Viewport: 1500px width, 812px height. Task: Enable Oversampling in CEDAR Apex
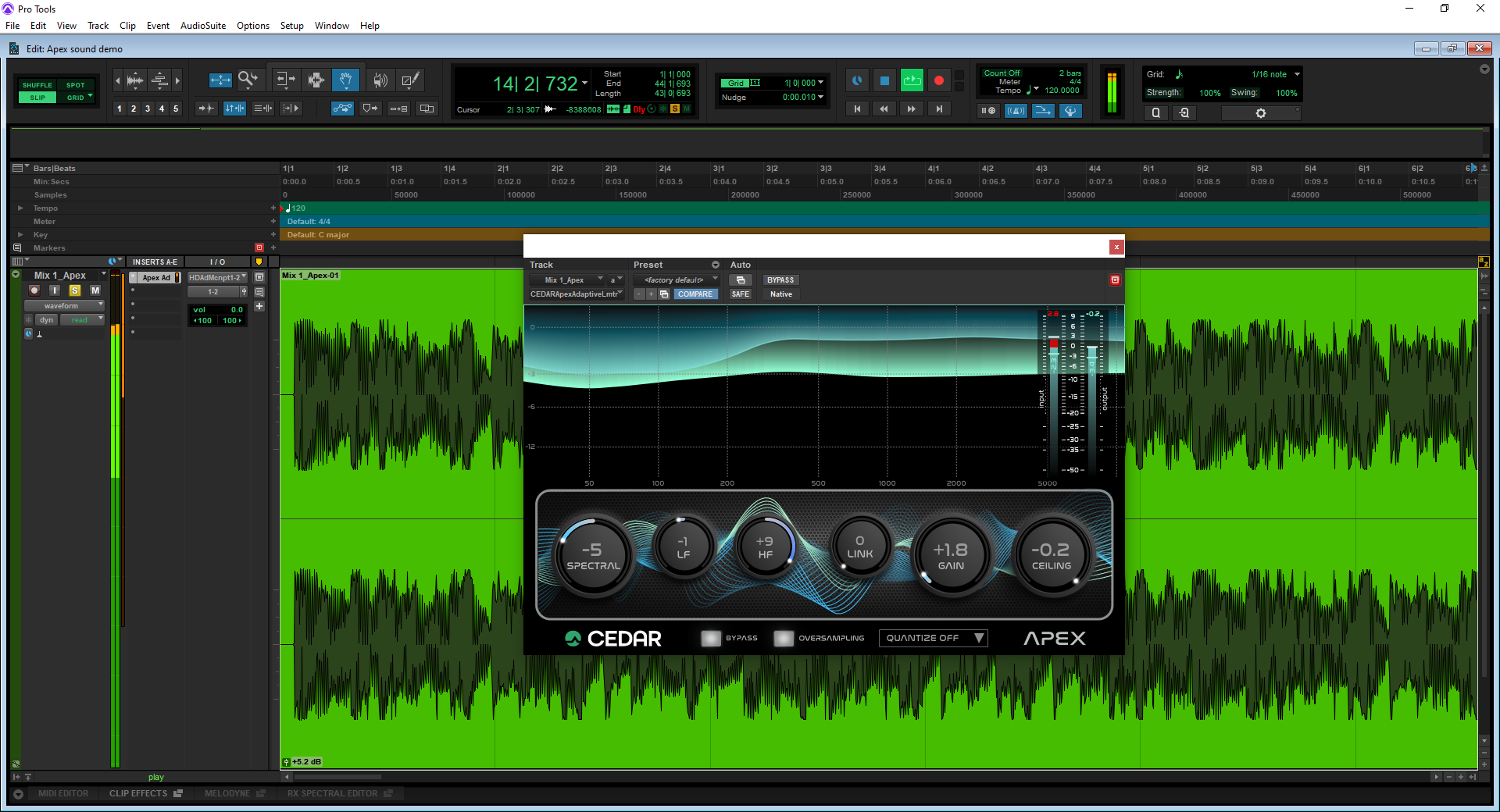783,638
